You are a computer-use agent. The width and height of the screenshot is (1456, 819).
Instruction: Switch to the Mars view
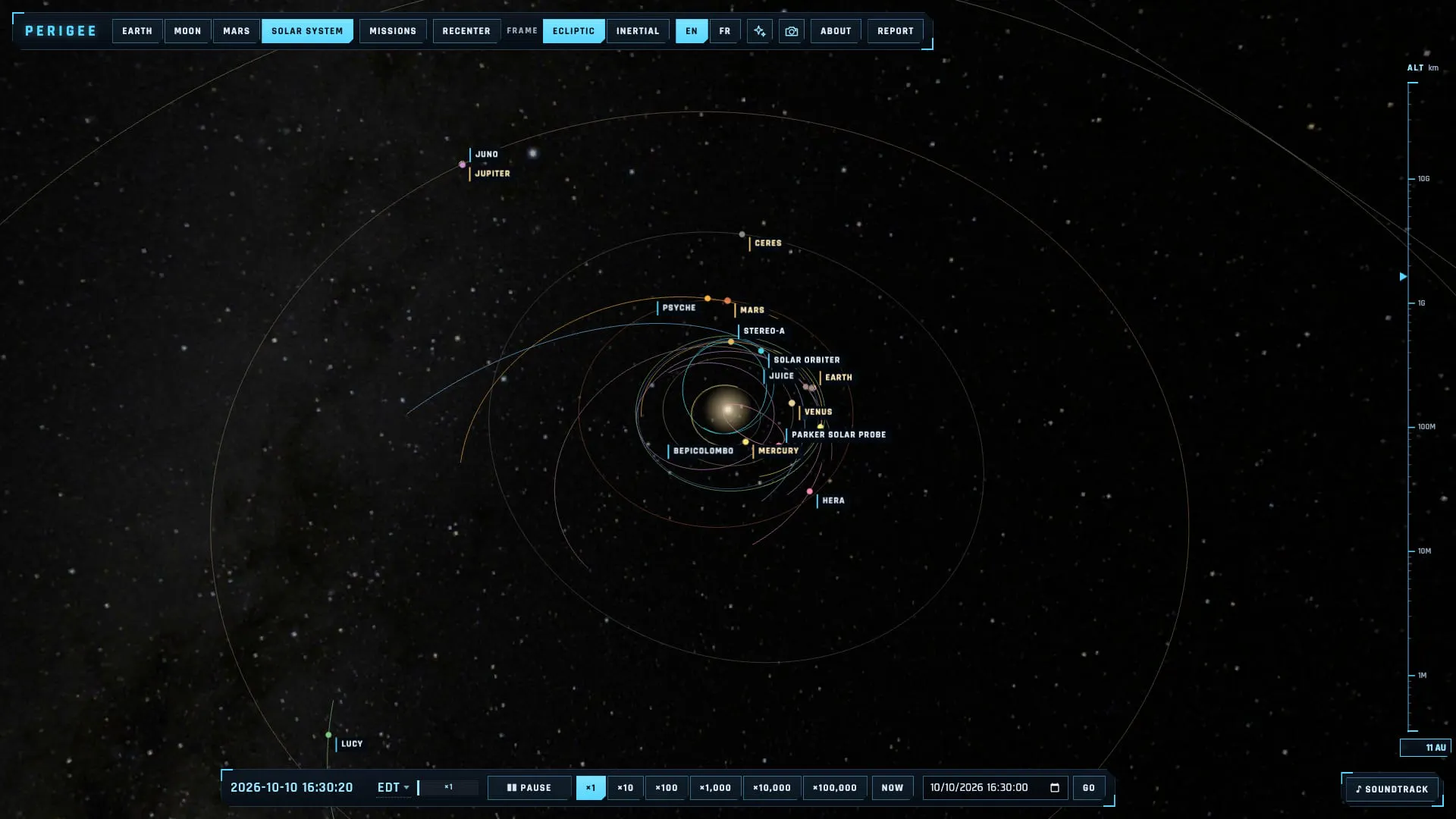[x=237, y=31]
